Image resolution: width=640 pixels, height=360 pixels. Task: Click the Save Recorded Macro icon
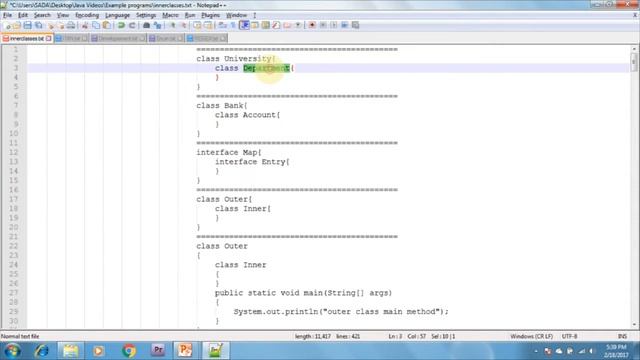pos(356,25)
